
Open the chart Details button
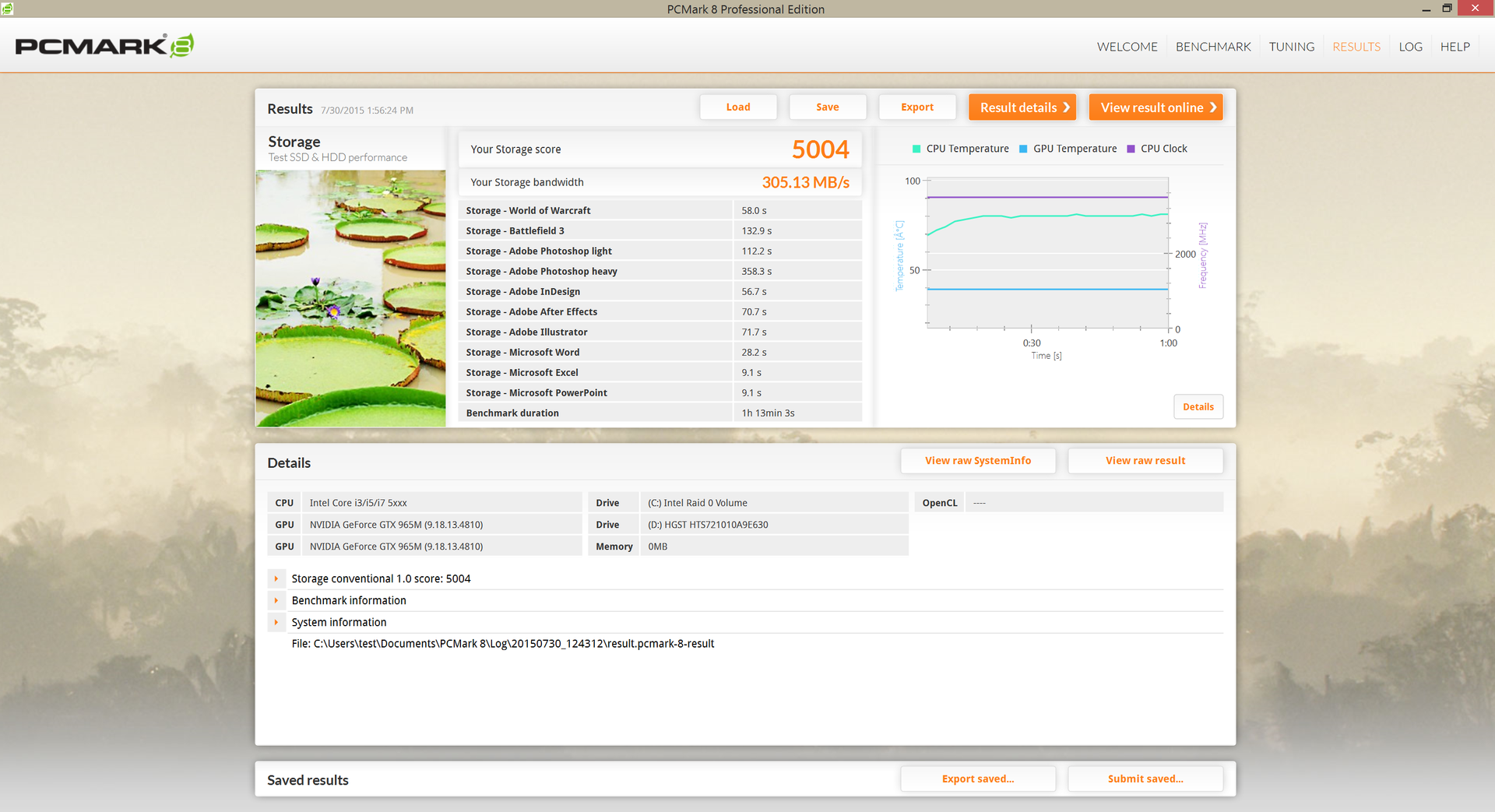pyautogui.click(x=1198, y=407)
